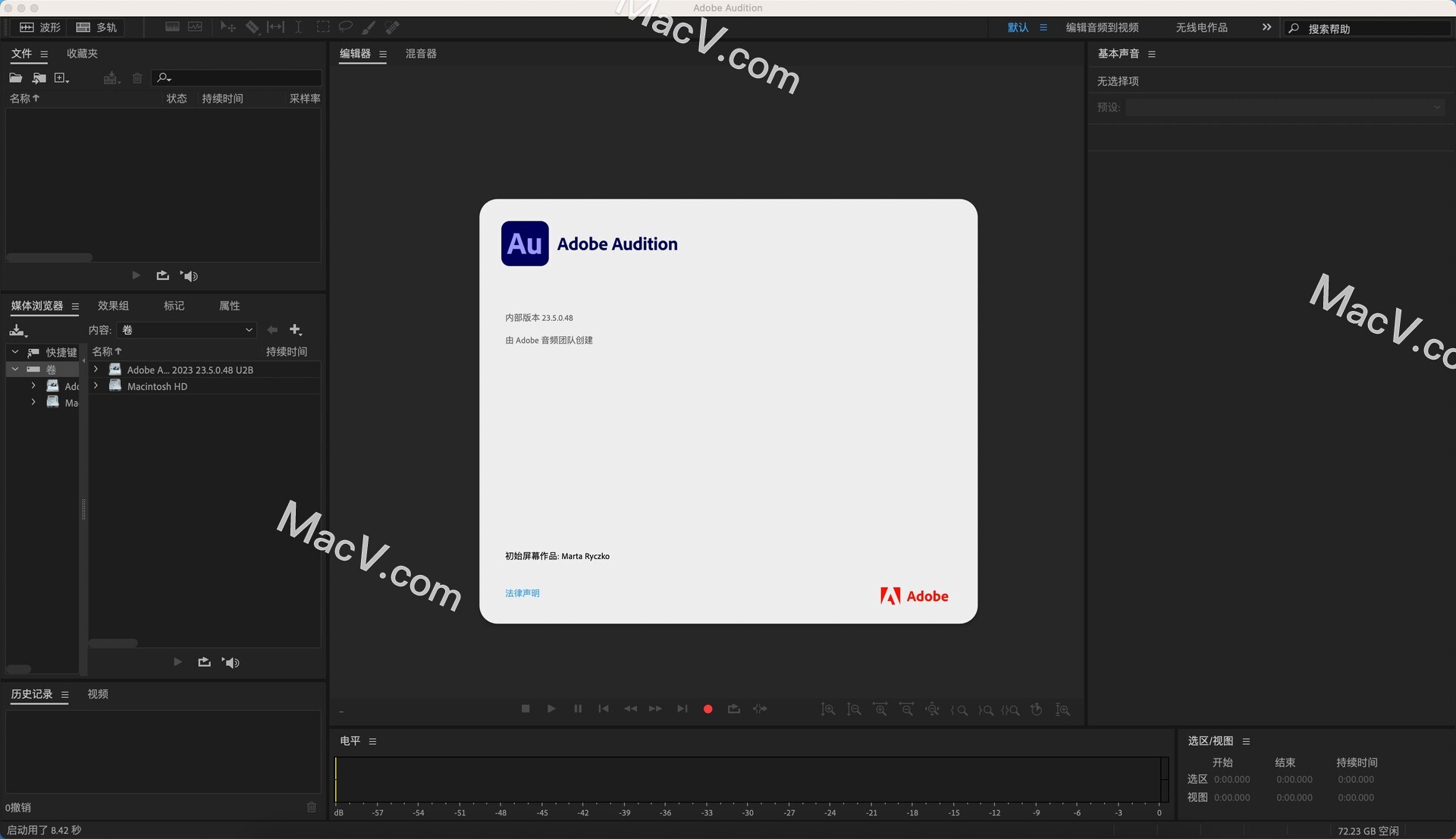The height and width of the screenshot is (839, 1456).
Task: Select the Time Selection tool
Action: click(x=299, y=27)
